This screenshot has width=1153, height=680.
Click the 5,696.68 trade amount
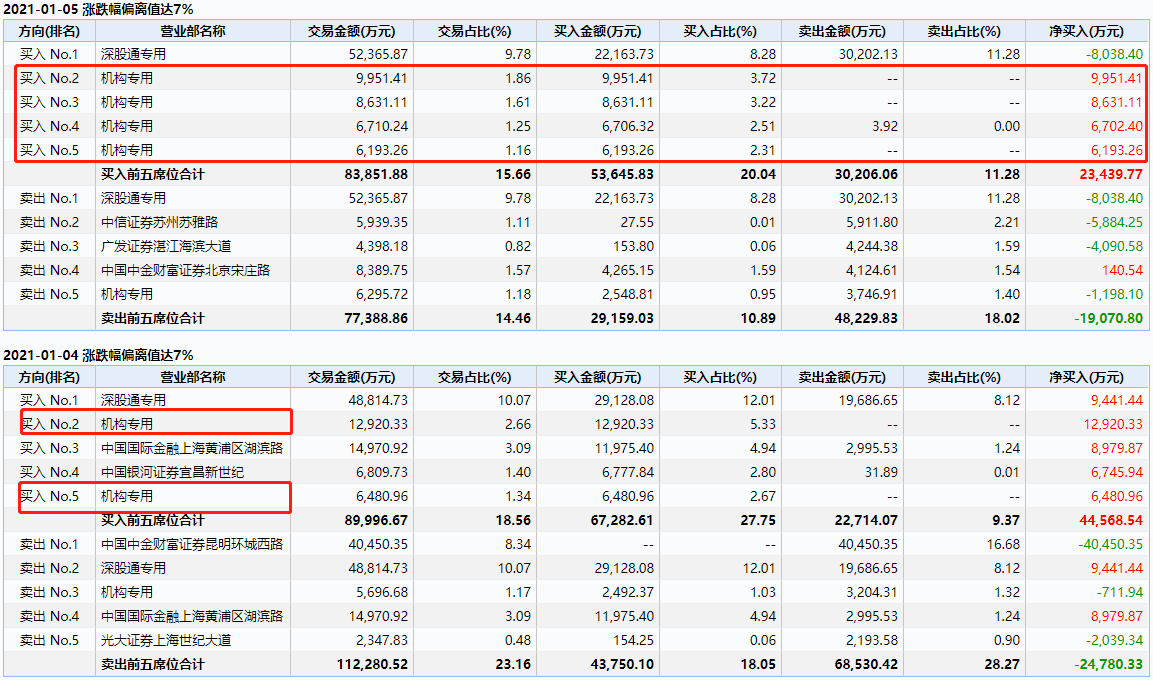coord(382,593)
